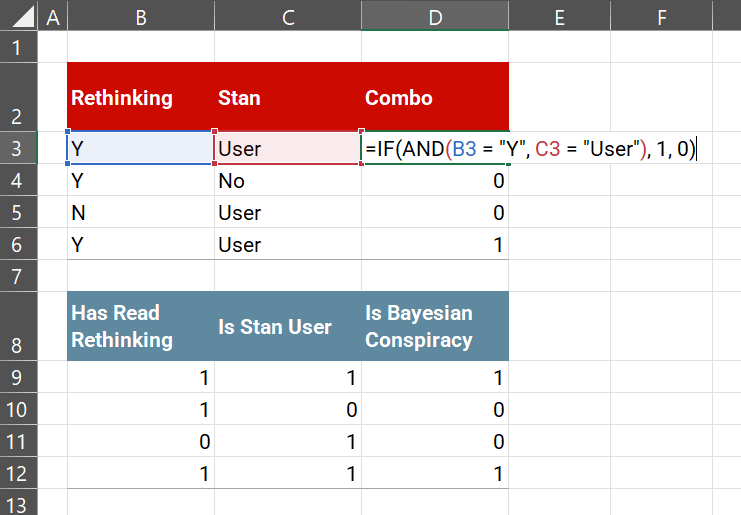The width and height of the screenshot is (741, 515).
Task: Click cell C5 containing 'User'
Action: (x=288, y=212)
